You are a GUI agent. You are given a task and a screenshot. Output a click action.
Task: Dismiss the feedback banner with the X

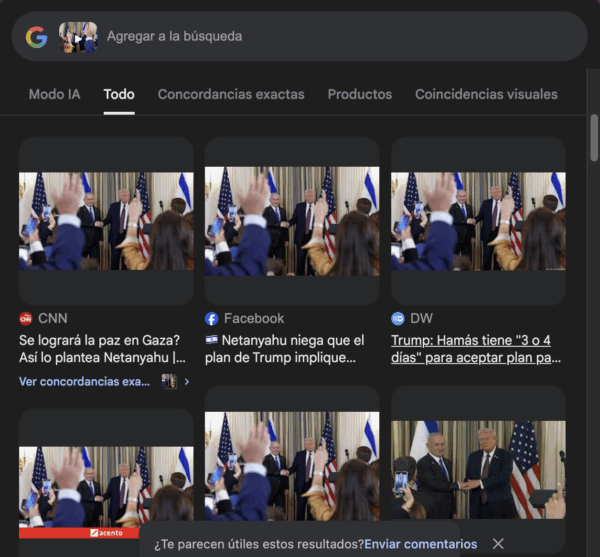pyautogui.click(x=498, y=544)
